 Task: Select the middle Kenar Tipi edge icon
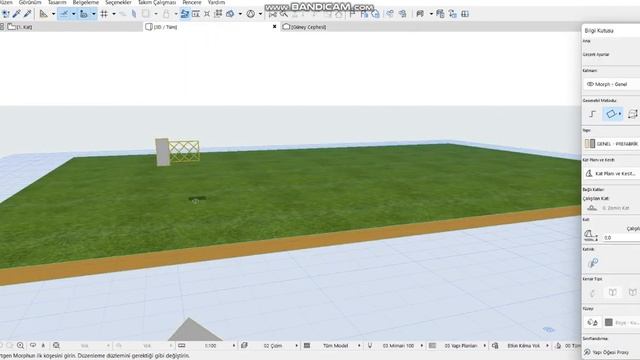[612, 292]
